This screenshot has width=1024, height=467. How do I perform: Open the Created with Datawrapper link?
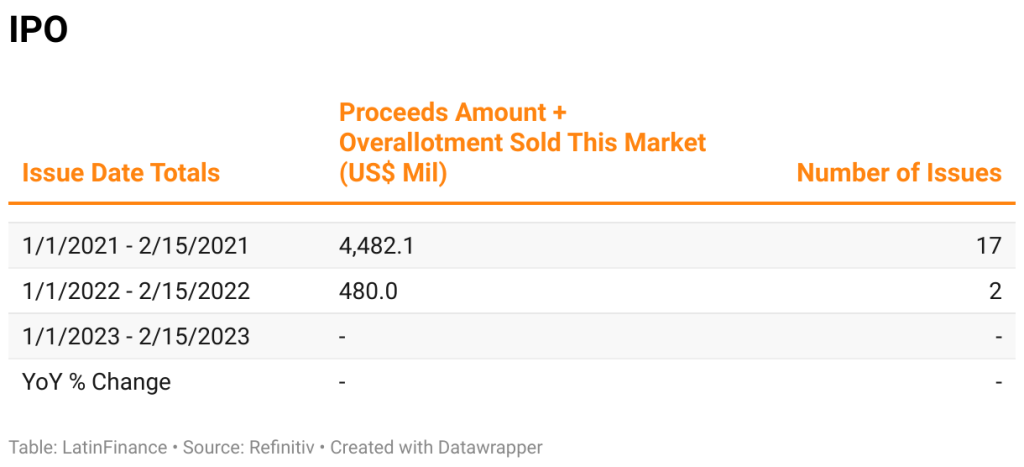pos(437,447)
